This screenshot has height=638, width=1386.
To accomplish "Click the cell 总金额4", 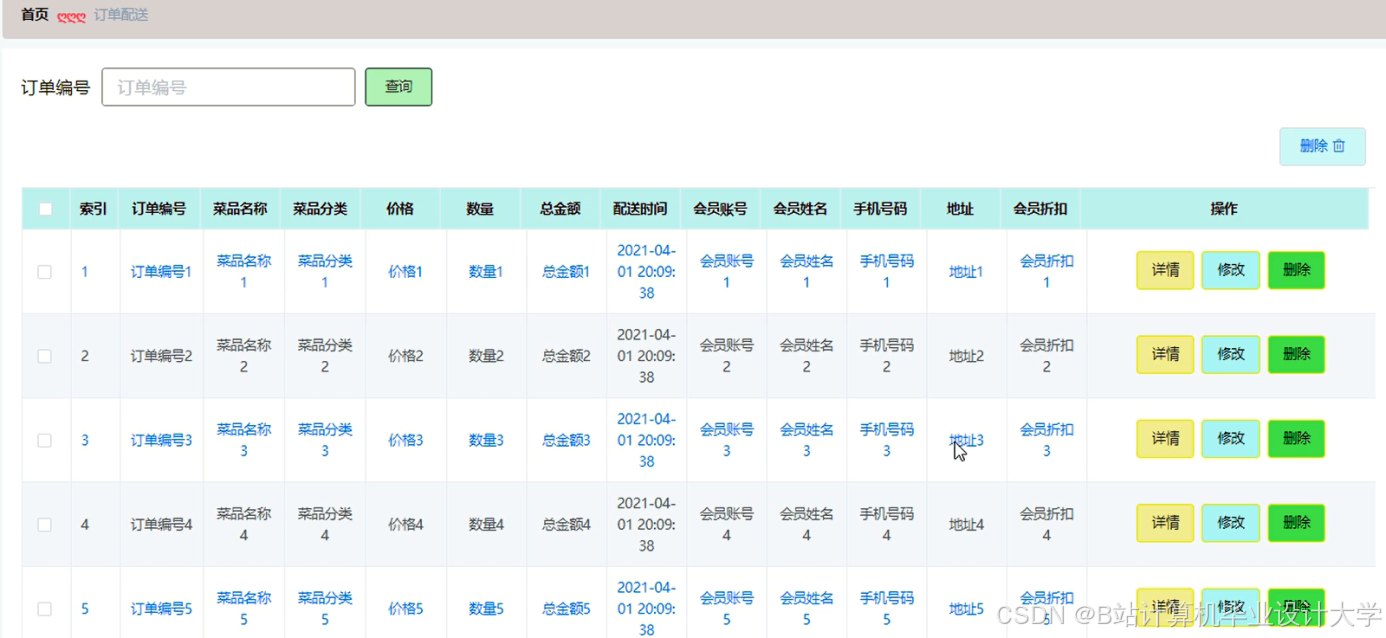I will 566,524.
